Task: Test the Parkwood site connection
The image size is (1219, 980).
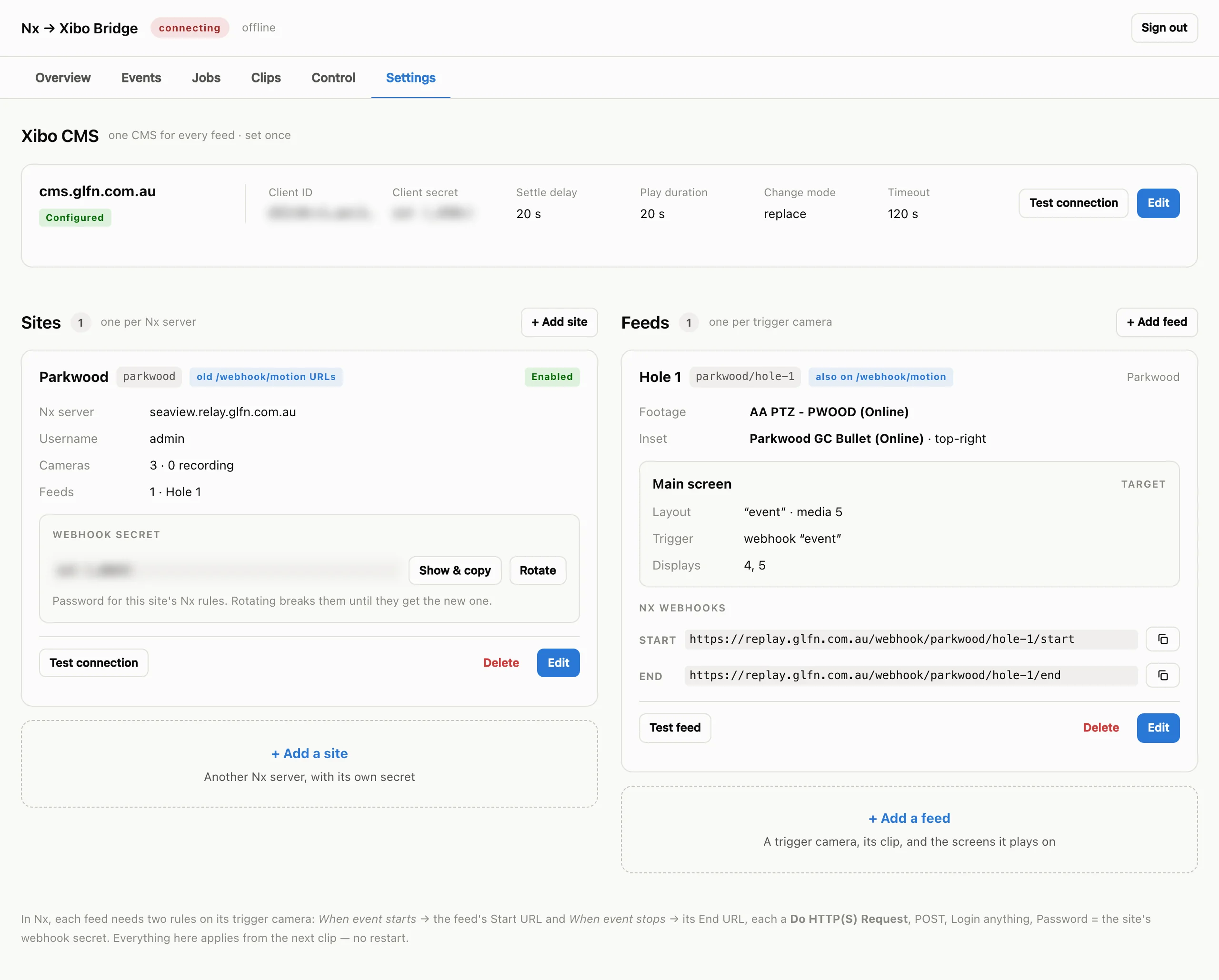Action: pyautogui.click(x=93, y=663)
